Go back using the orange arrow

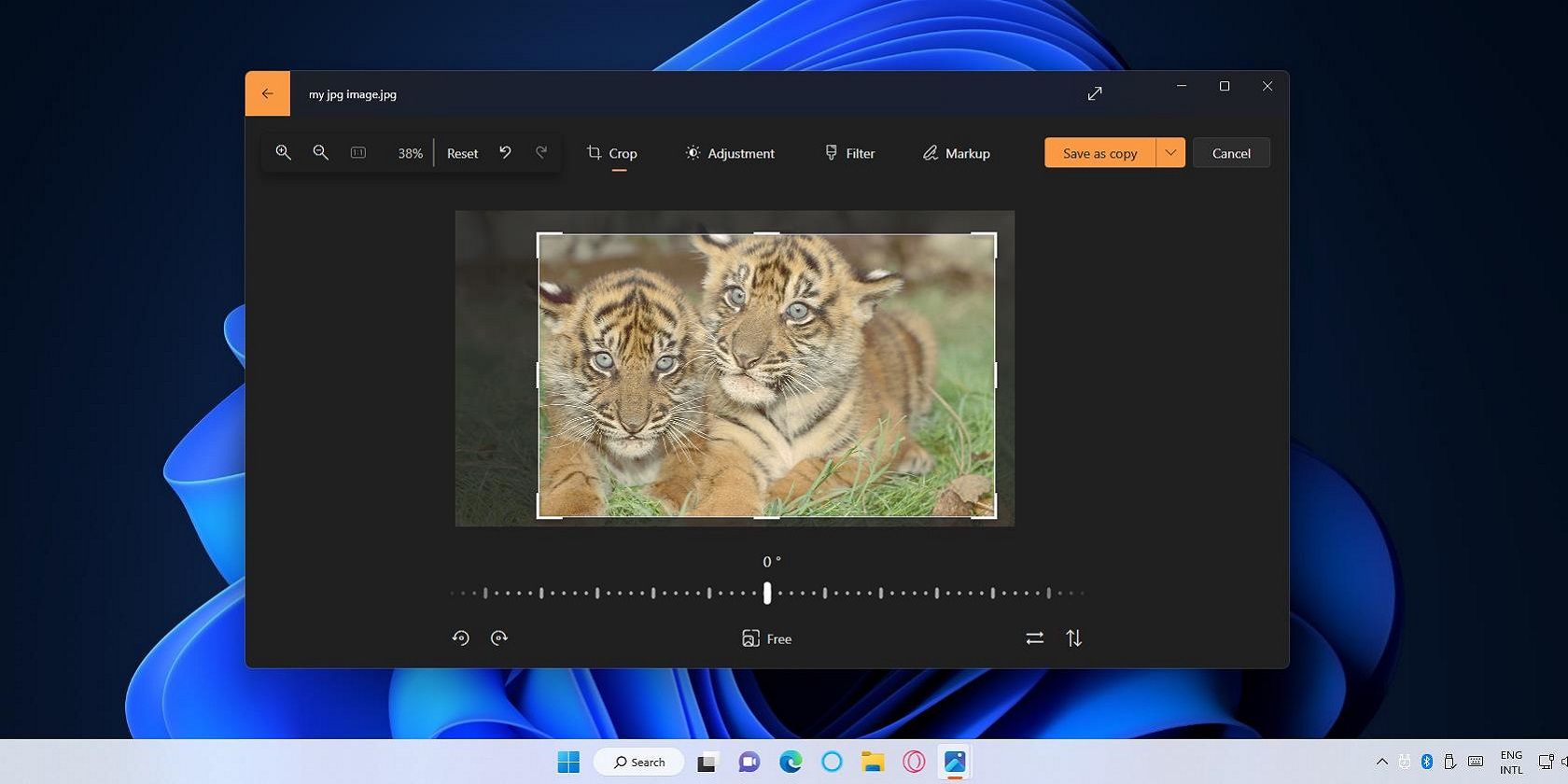point(268,93)
